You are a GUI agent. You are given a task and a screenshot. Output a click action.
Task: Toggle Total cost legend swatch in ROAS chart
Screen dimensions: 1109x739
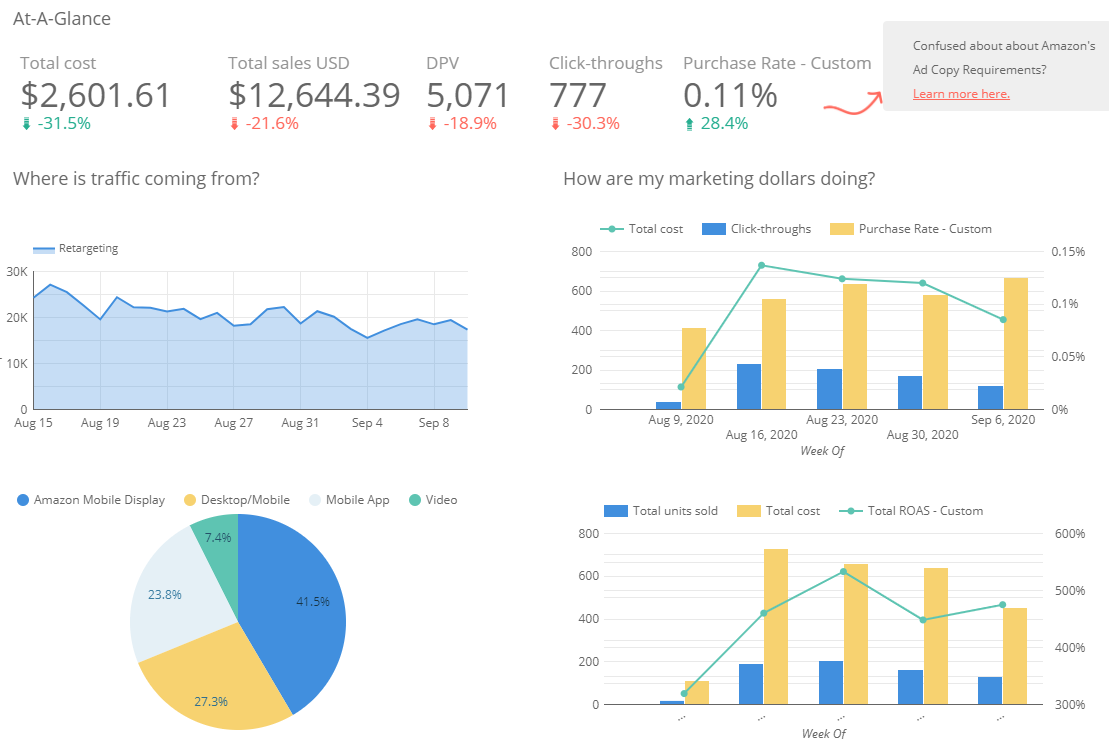point(748,511)
